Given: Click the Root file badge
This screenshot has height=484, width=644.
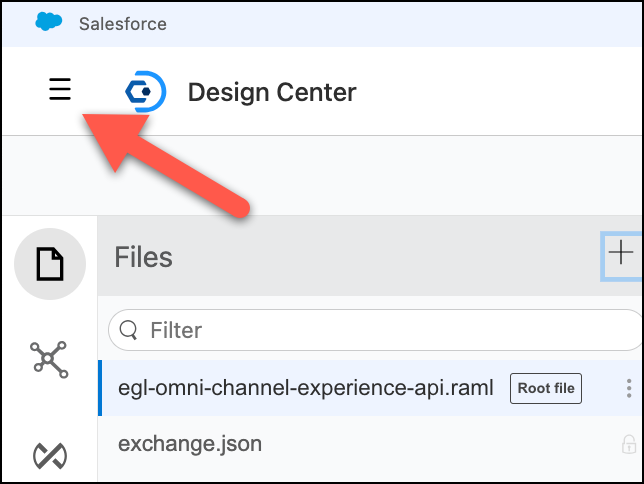Looking at the screenshot, I should [x=546, y=388].
